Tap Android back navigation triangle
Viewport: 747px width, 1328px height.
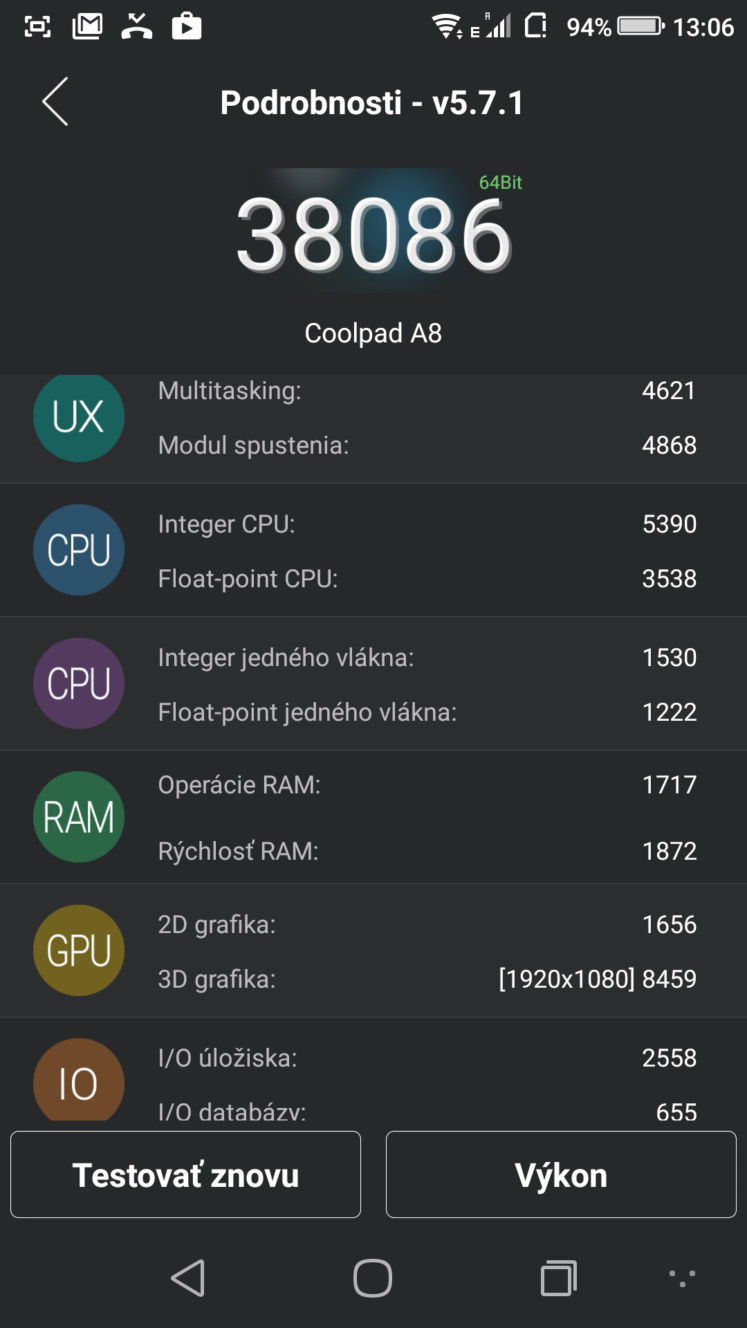[188, 1277]
